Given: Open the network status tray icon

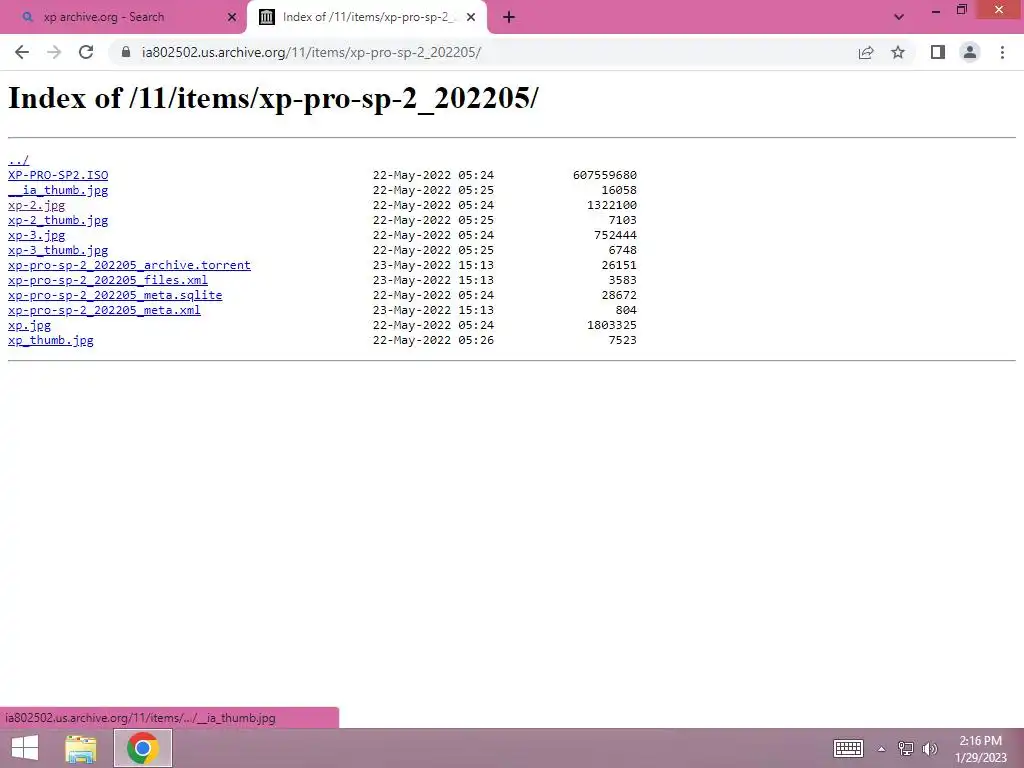Looking at the screenshot, I should 905,748.
